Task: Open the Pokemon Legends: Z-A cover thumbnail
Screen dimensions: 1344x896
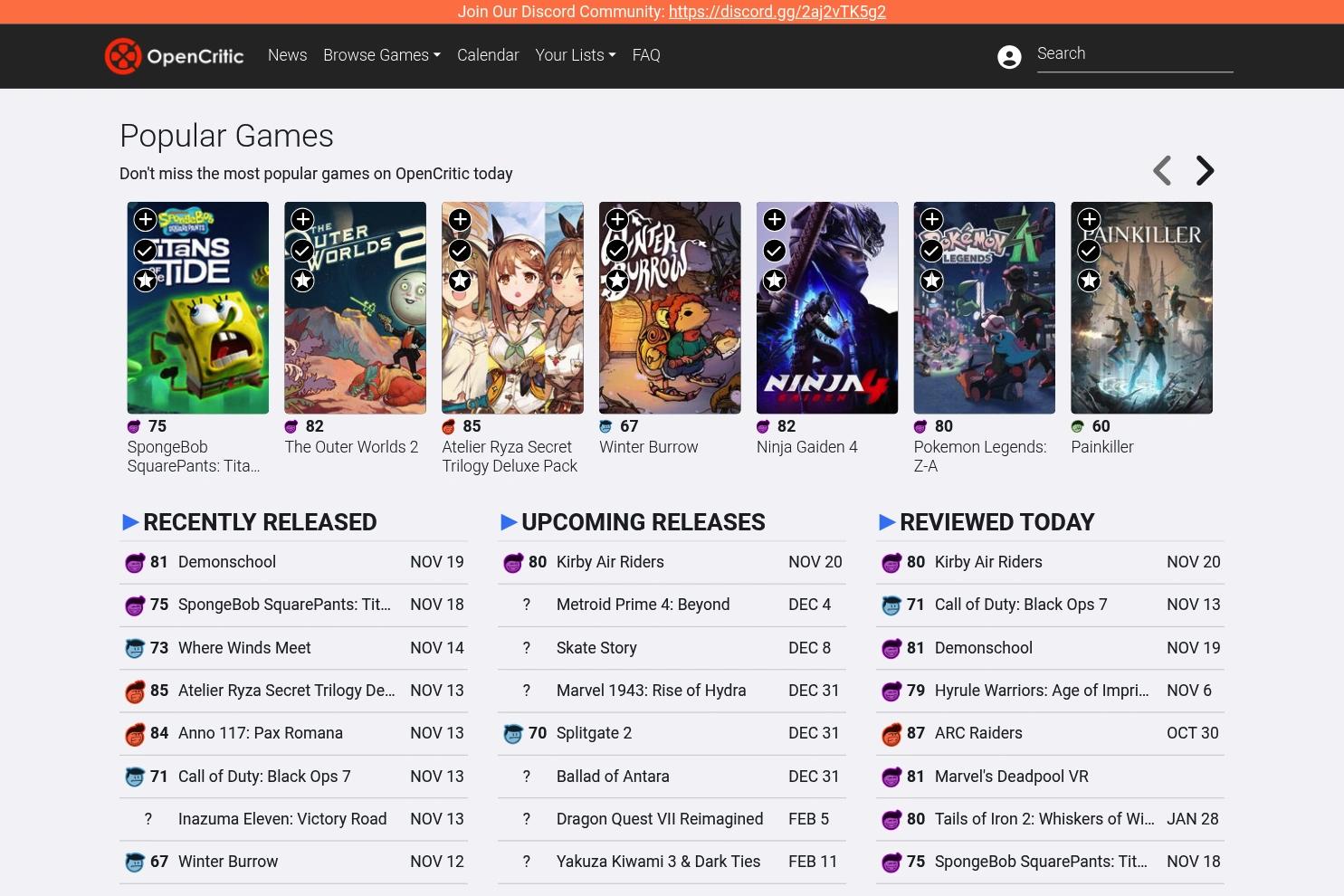Action: (x=985, y=308)
